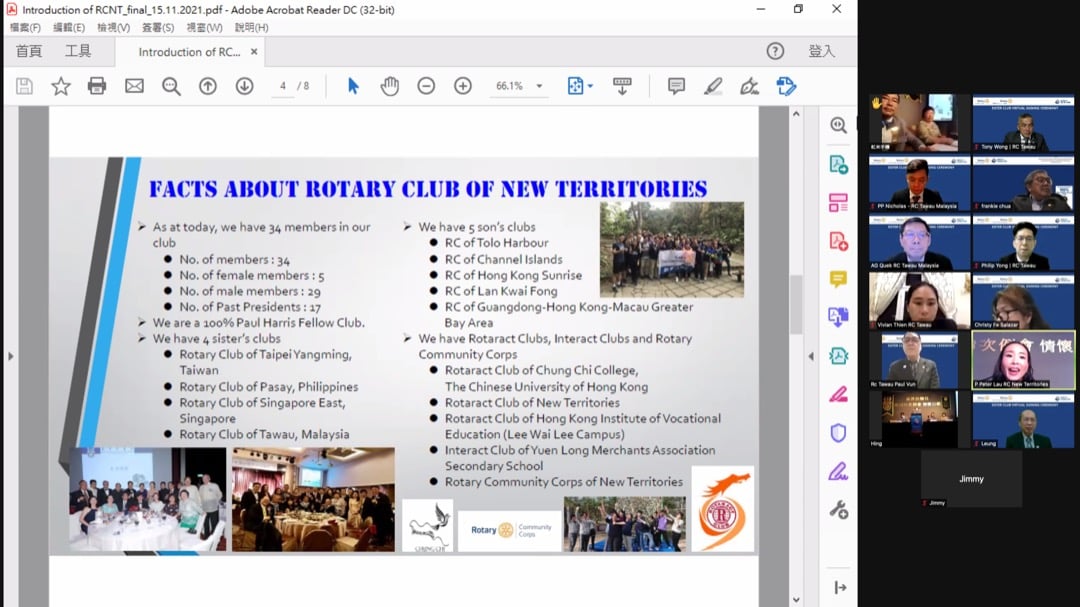
Task: Open the pink page-layout tool in right pane
Action: (838, 203)
